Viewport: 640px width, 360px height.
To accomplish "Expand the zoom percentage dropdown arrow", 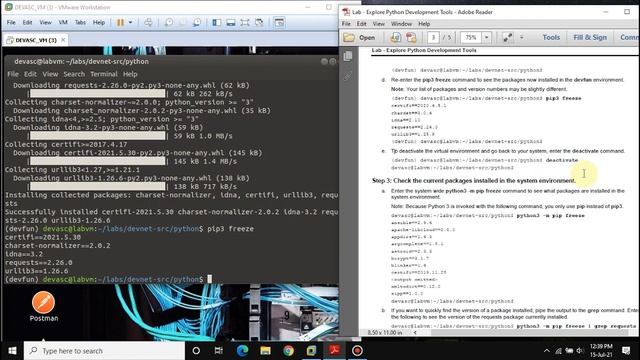I will point(487,38).
